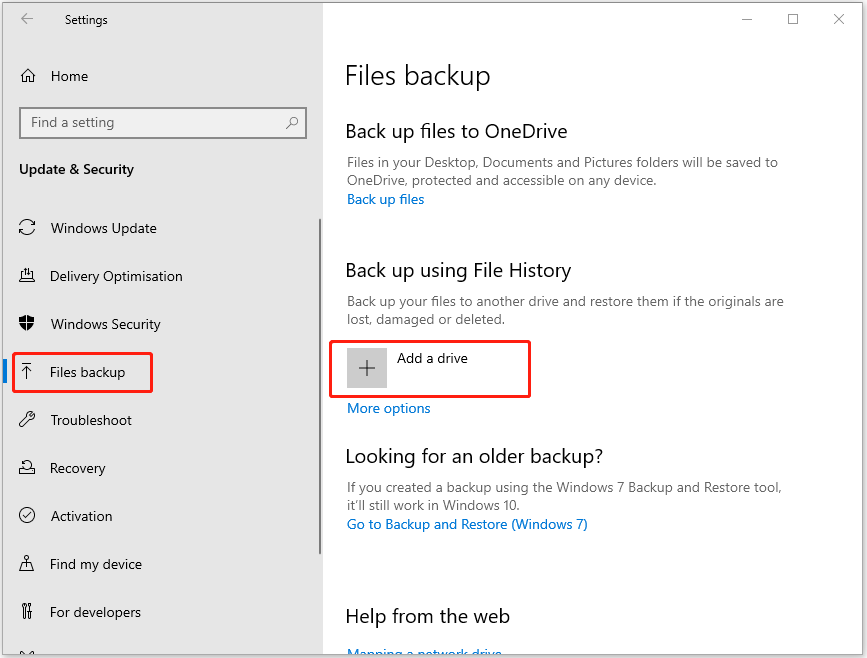The image size is (867, 658).
Task: Click the back arrow in the Settings title bar
Action: [27, 19]
